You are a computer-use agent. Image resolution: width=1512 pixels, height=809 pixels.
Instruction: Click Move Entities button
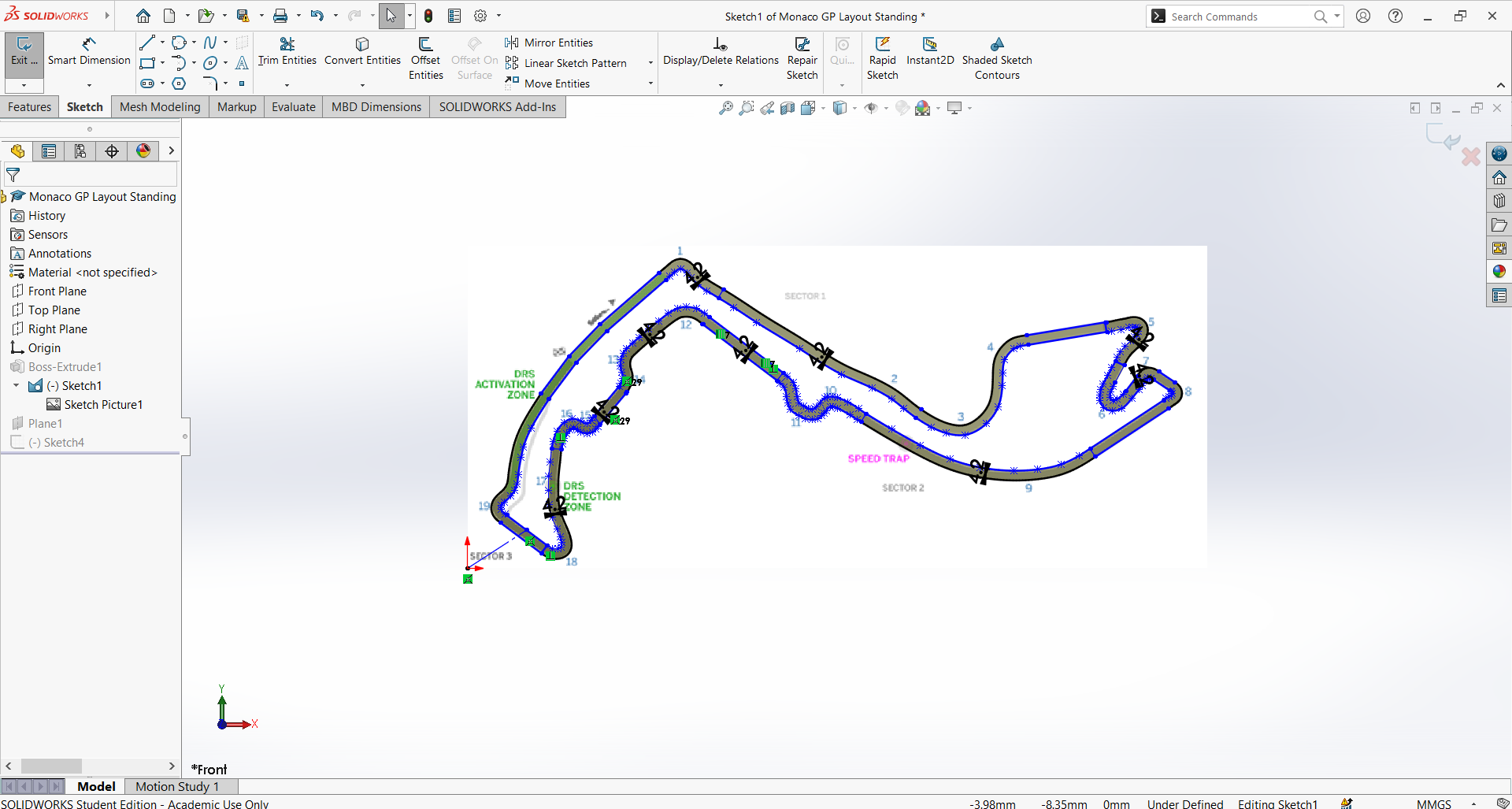pos(548,83)
